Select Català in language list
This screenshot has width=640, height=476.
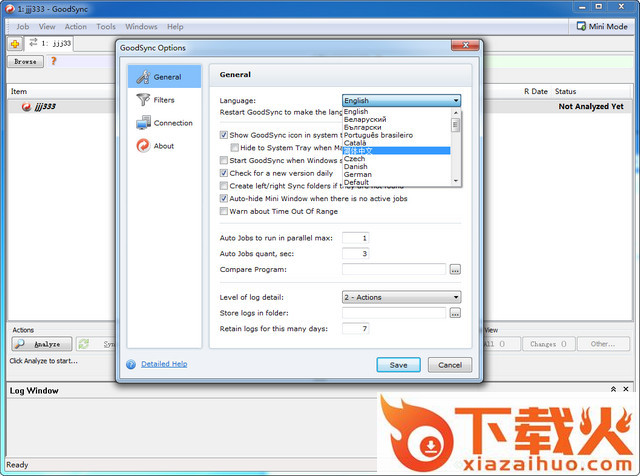(x=396, y=143)
